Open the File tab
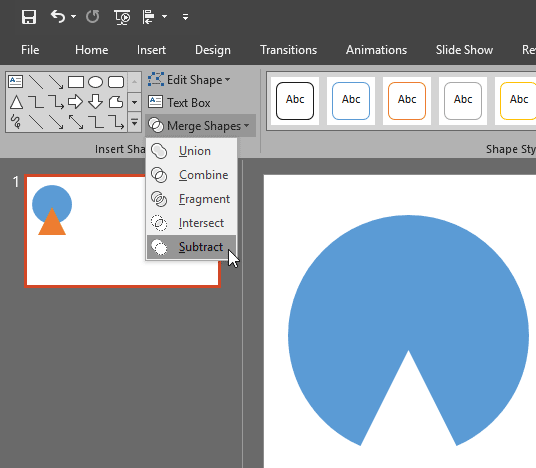Image resolution: width=536 pixels, height=468 pixels. click(x=30, y=50)
